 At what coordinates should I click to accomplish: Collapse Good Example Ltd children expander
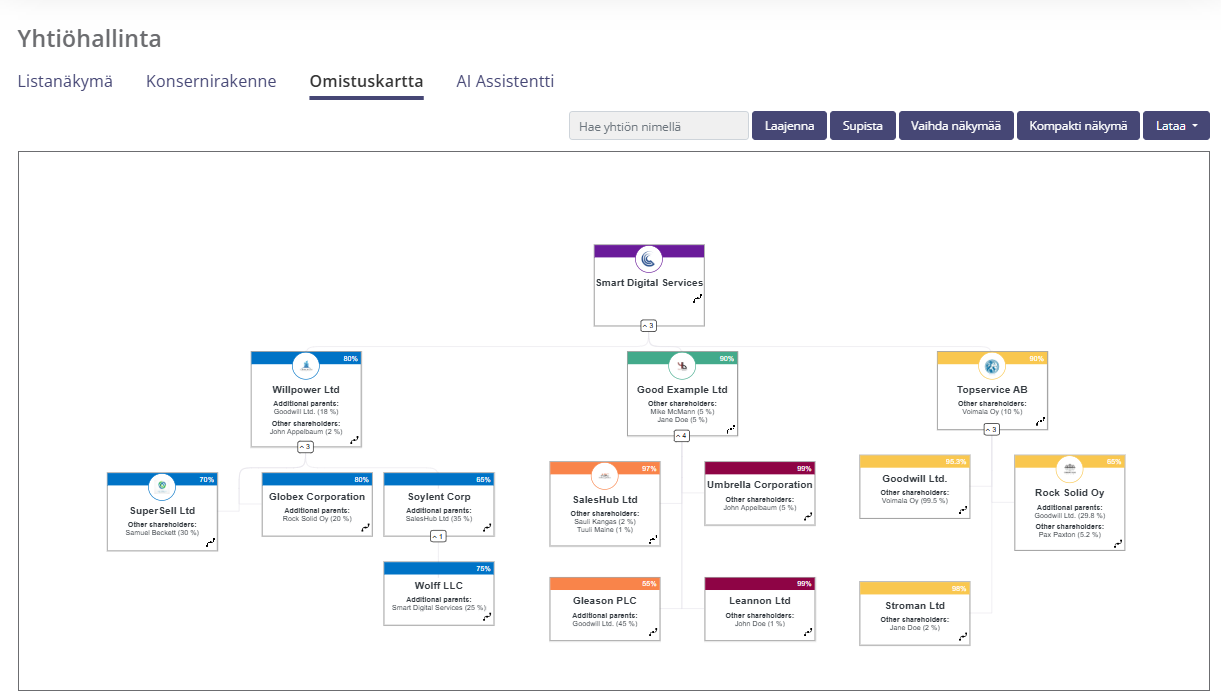pyautogui.click(x=681, y=436)
